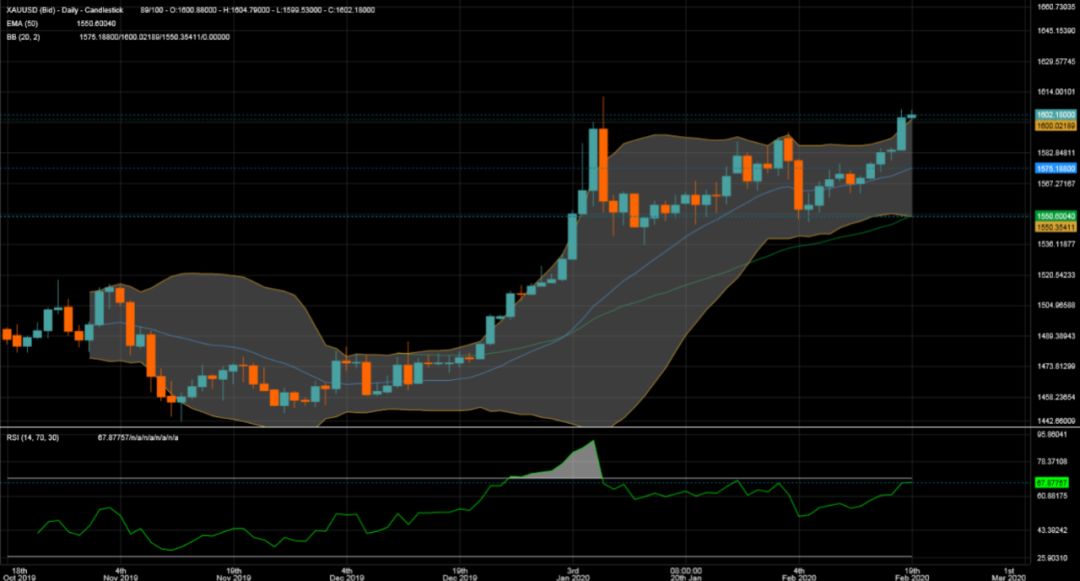This screenshot has height=581, width=1080.
Task: Click the upper band price tag 1600.02189
Action: point(1056,126)
